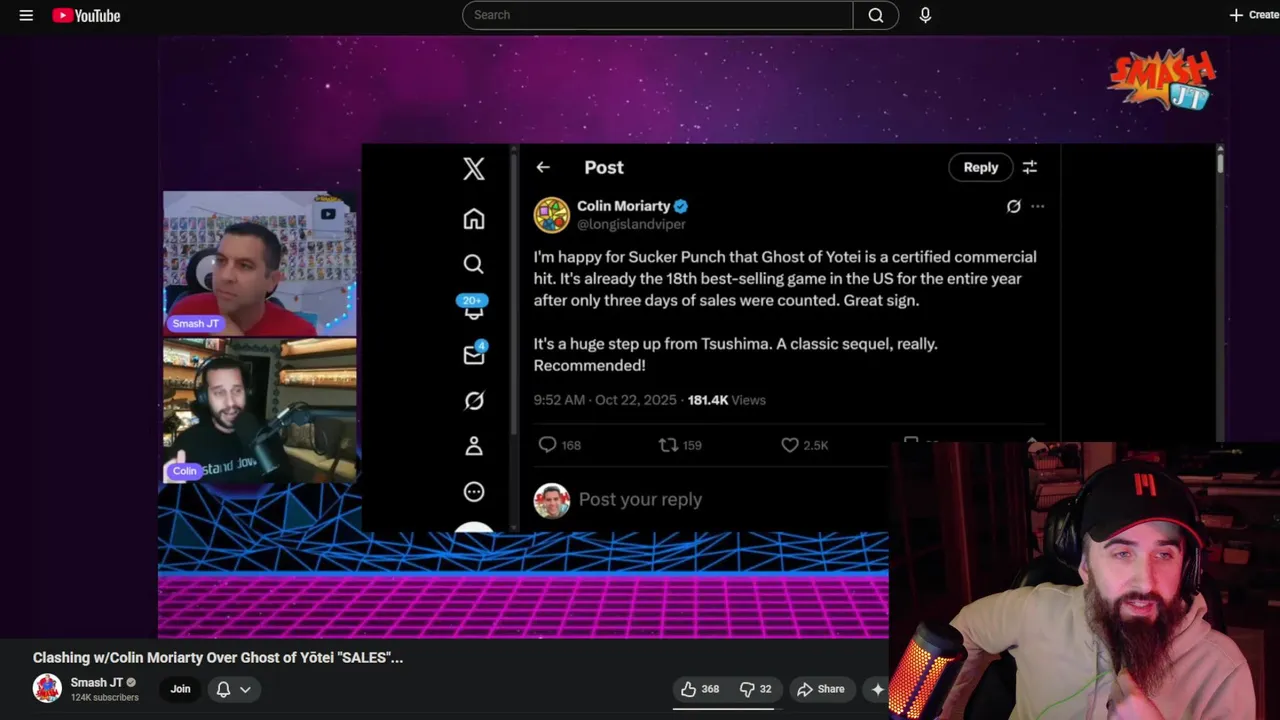Click the Share button
The height and width of the screenshot is (720, 1280).
(820, 689)
